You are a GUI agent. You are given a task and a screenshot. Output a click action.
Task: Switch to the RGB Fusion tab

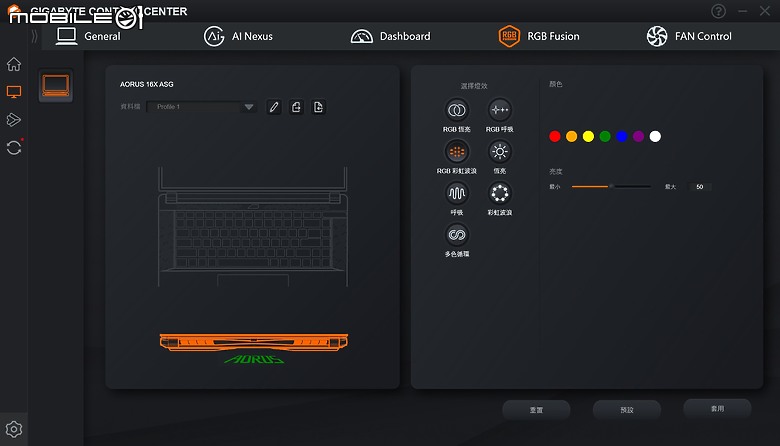(539, 36)
